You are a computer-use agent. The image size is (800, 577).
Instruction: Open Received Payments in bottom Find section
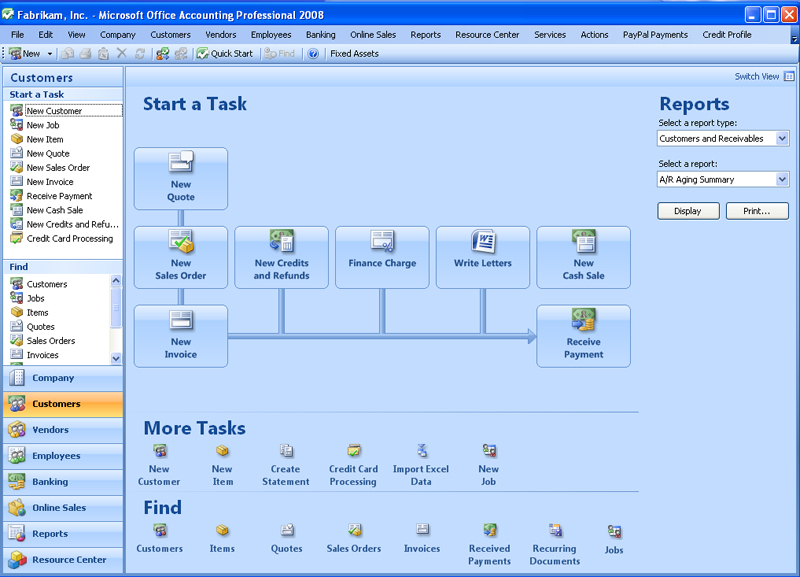pyautogui.click(x=489, y=541)
